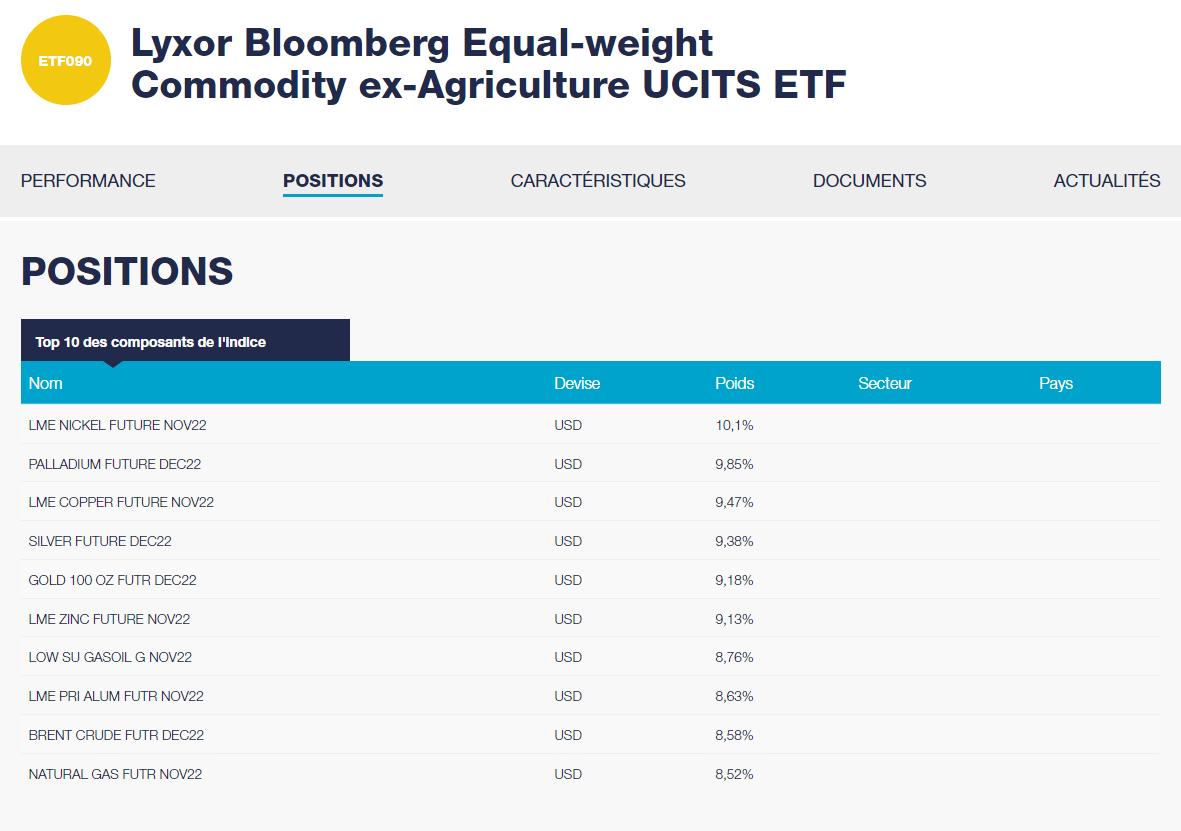
Task: Choose GOLD 100 OZ FUTR DEC22
Action: [112, 580]
